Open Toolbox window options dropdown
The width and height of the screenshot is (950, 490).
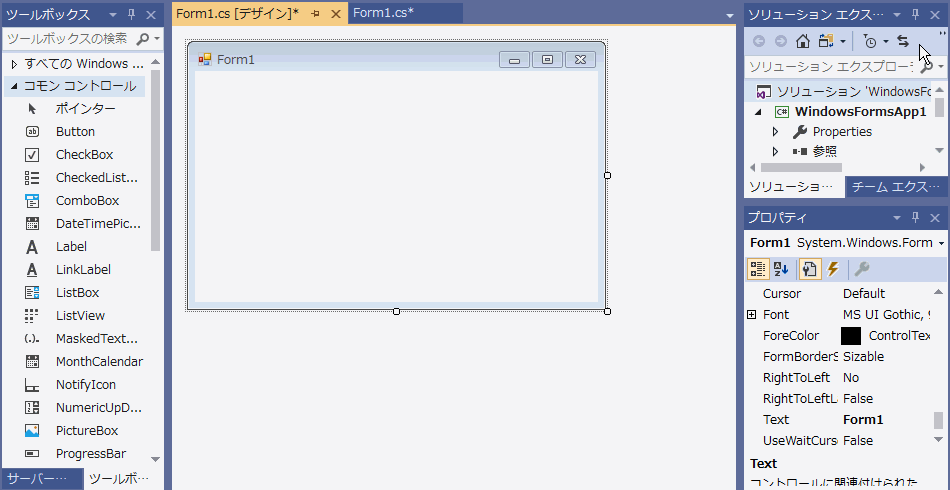tap(113, 15)
